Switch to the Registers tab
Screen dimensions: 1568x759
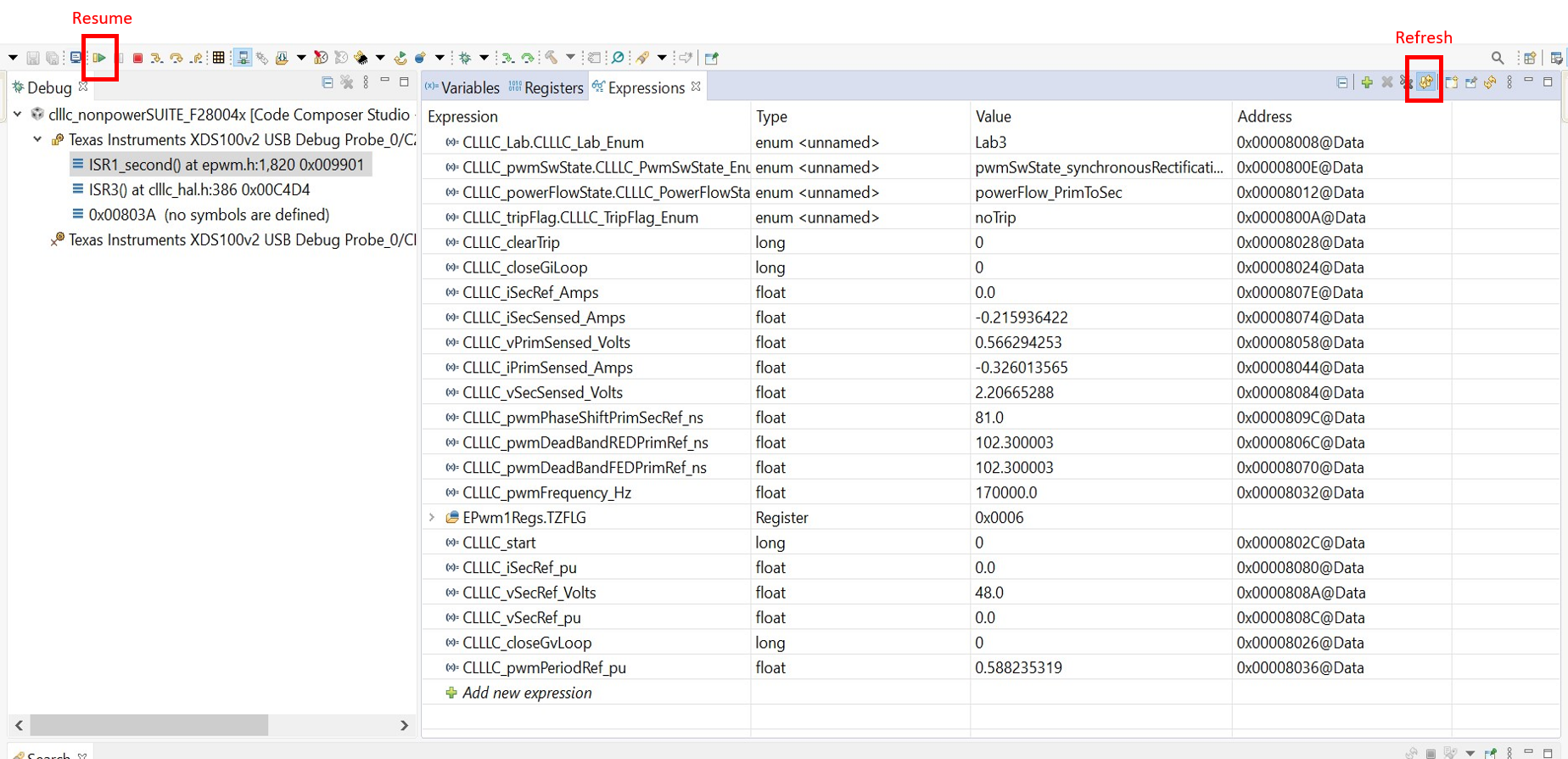click(x=546, y=87)
